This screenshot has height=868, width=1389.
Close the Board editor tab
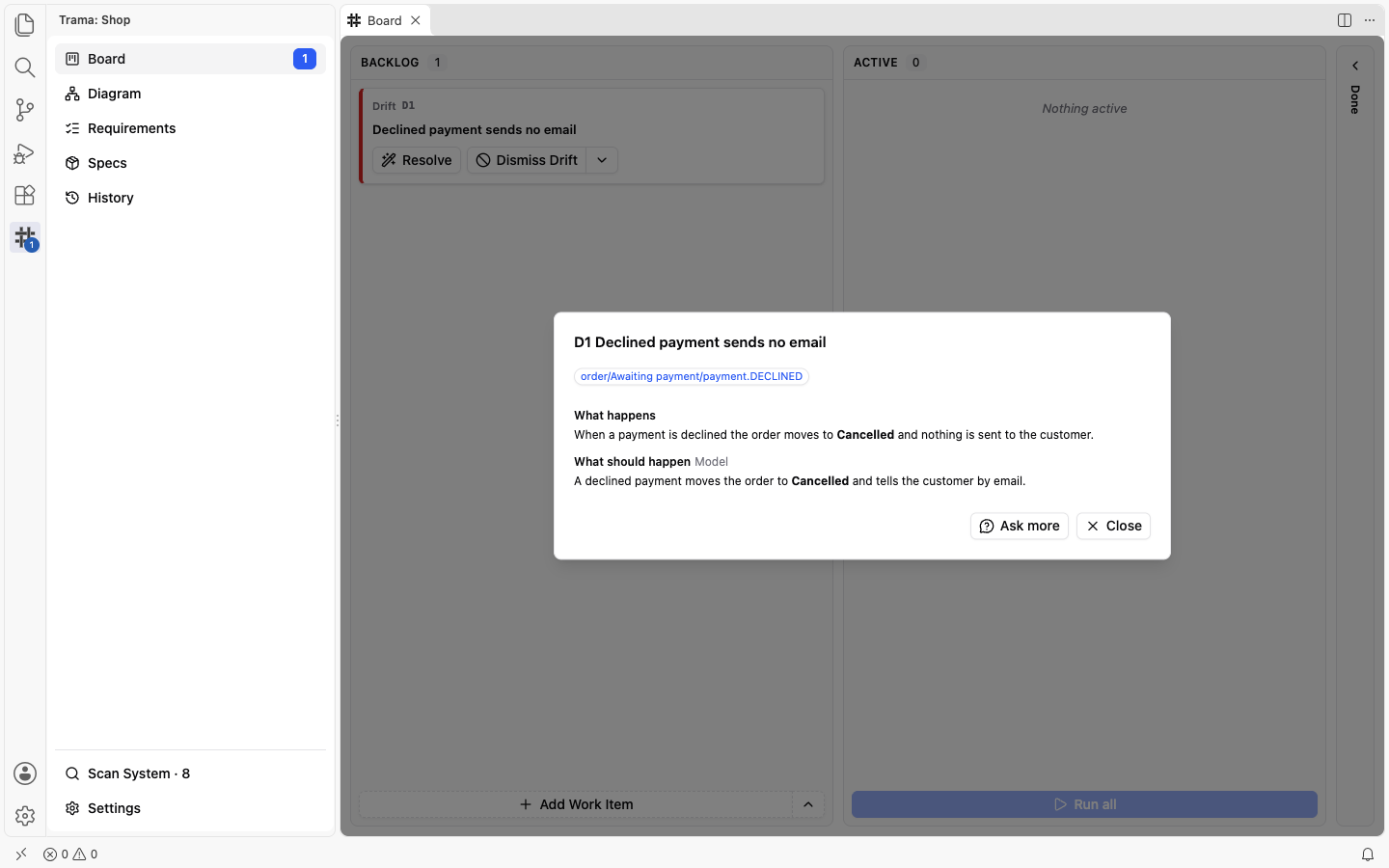416,20
